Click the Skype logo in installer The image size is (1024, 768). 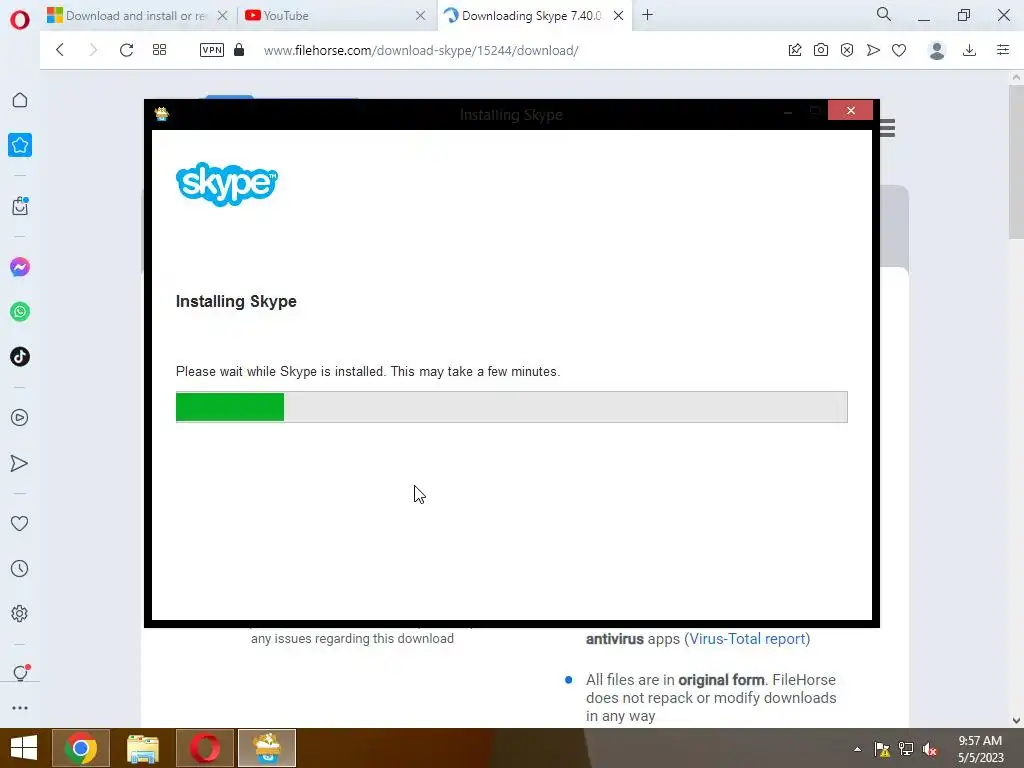pyautogui.click(x=227, y=184)
